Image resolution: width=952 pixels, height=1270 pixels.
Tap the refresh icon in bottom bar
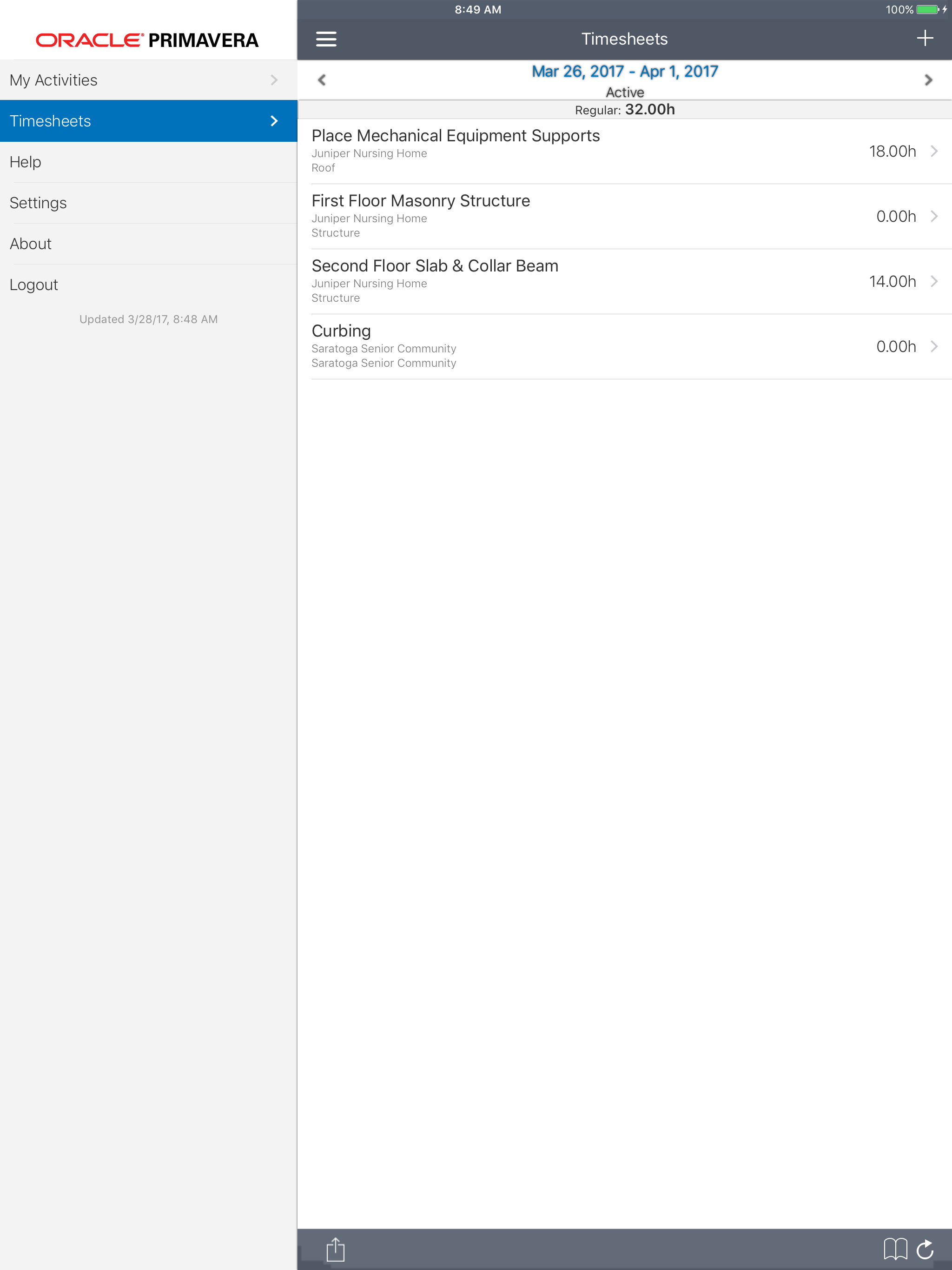pos(925,1248)
